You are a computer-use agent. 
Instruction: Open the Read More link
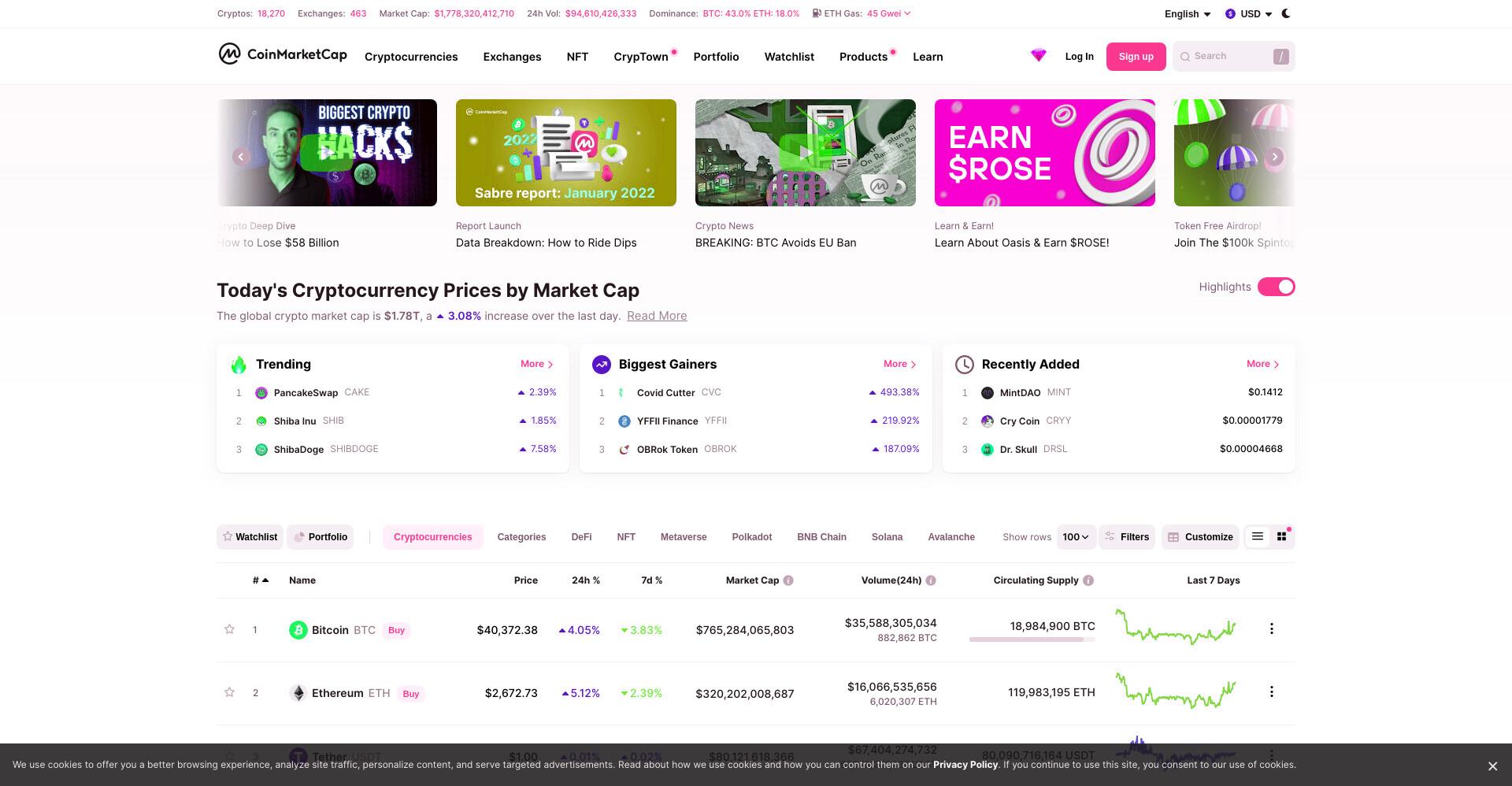click(657, 316)
